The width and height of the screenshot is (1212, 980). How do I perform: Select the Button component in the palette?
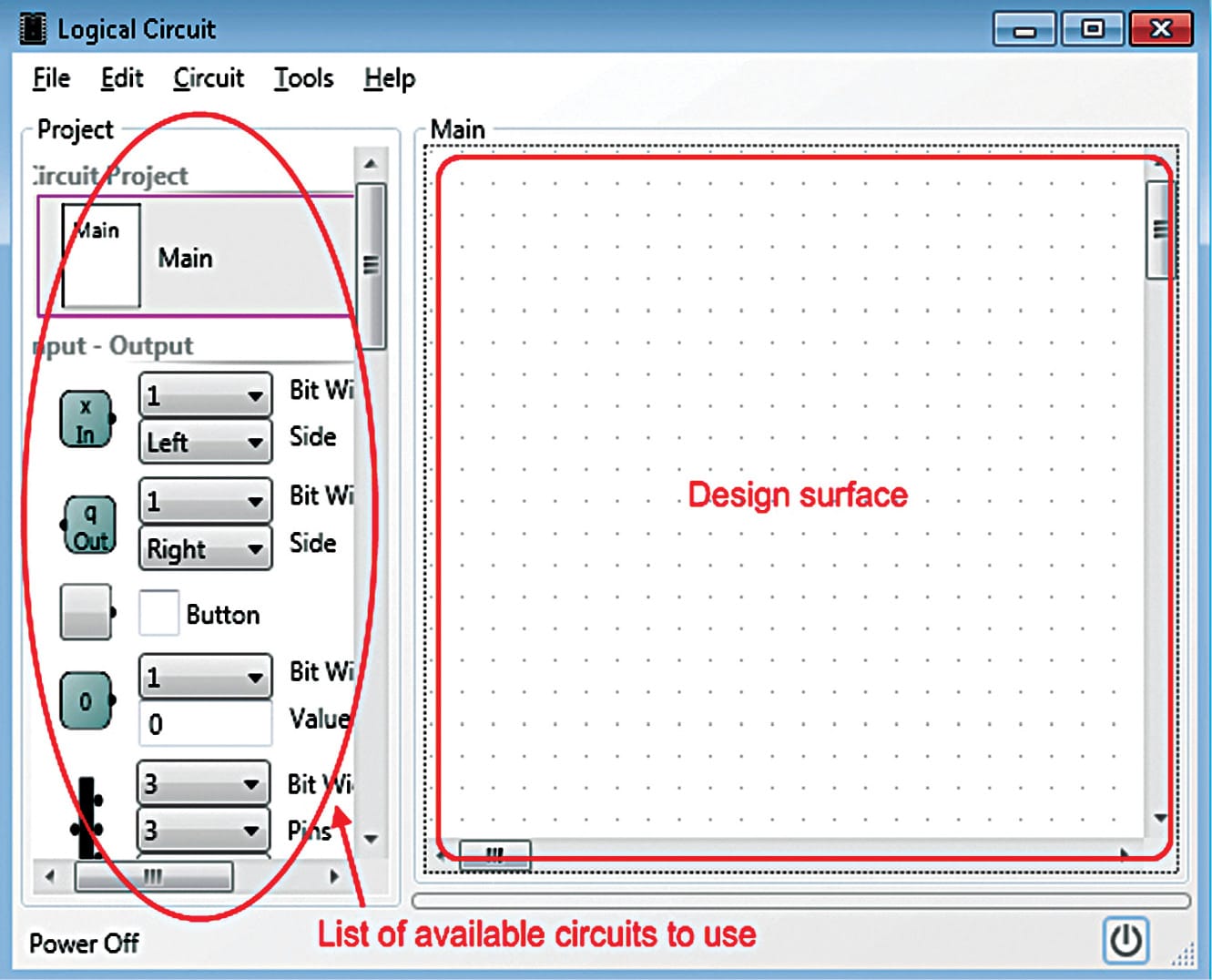click(84, 611)
